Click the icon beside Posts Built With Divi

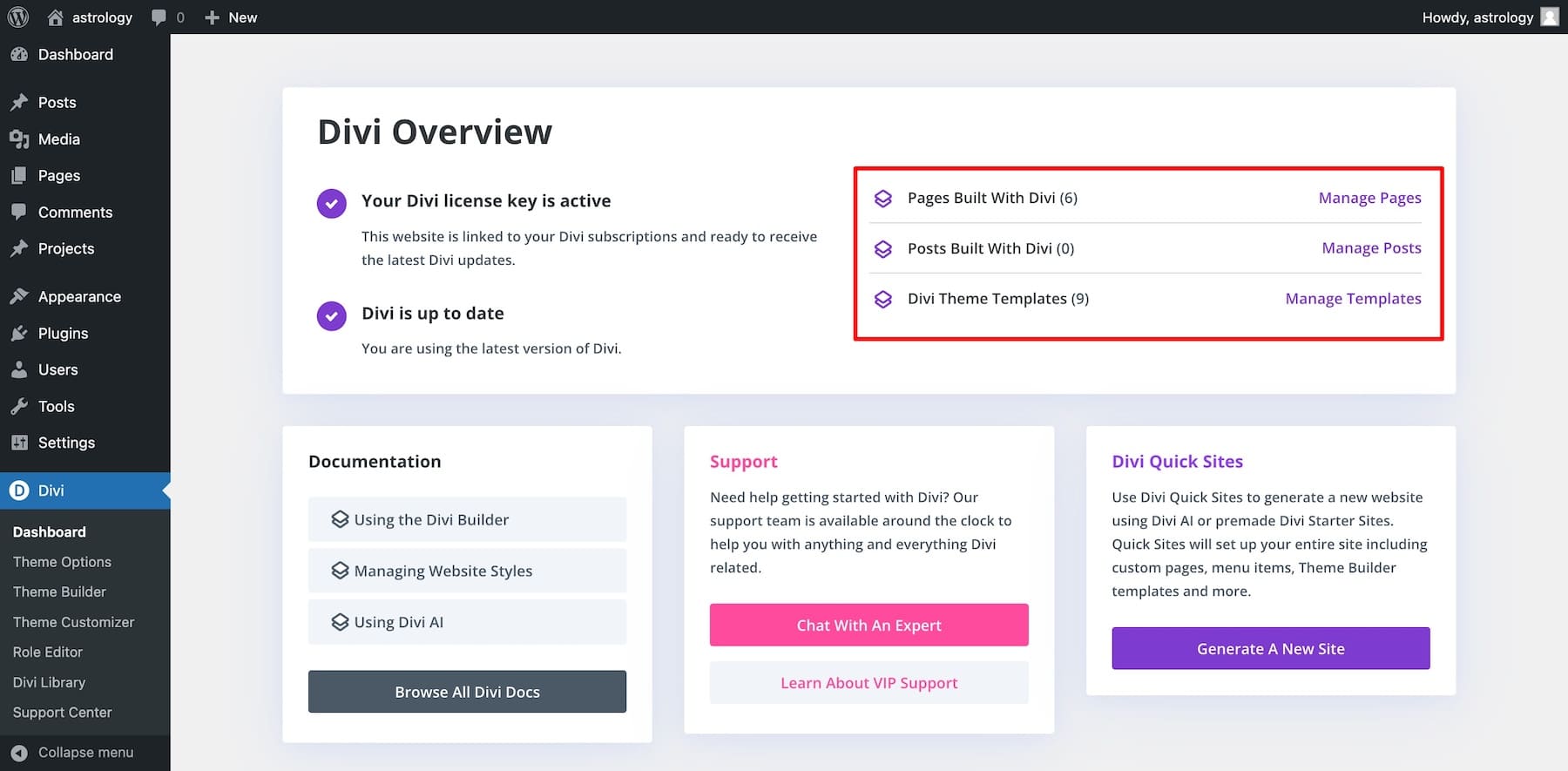[x=882, y=249]
